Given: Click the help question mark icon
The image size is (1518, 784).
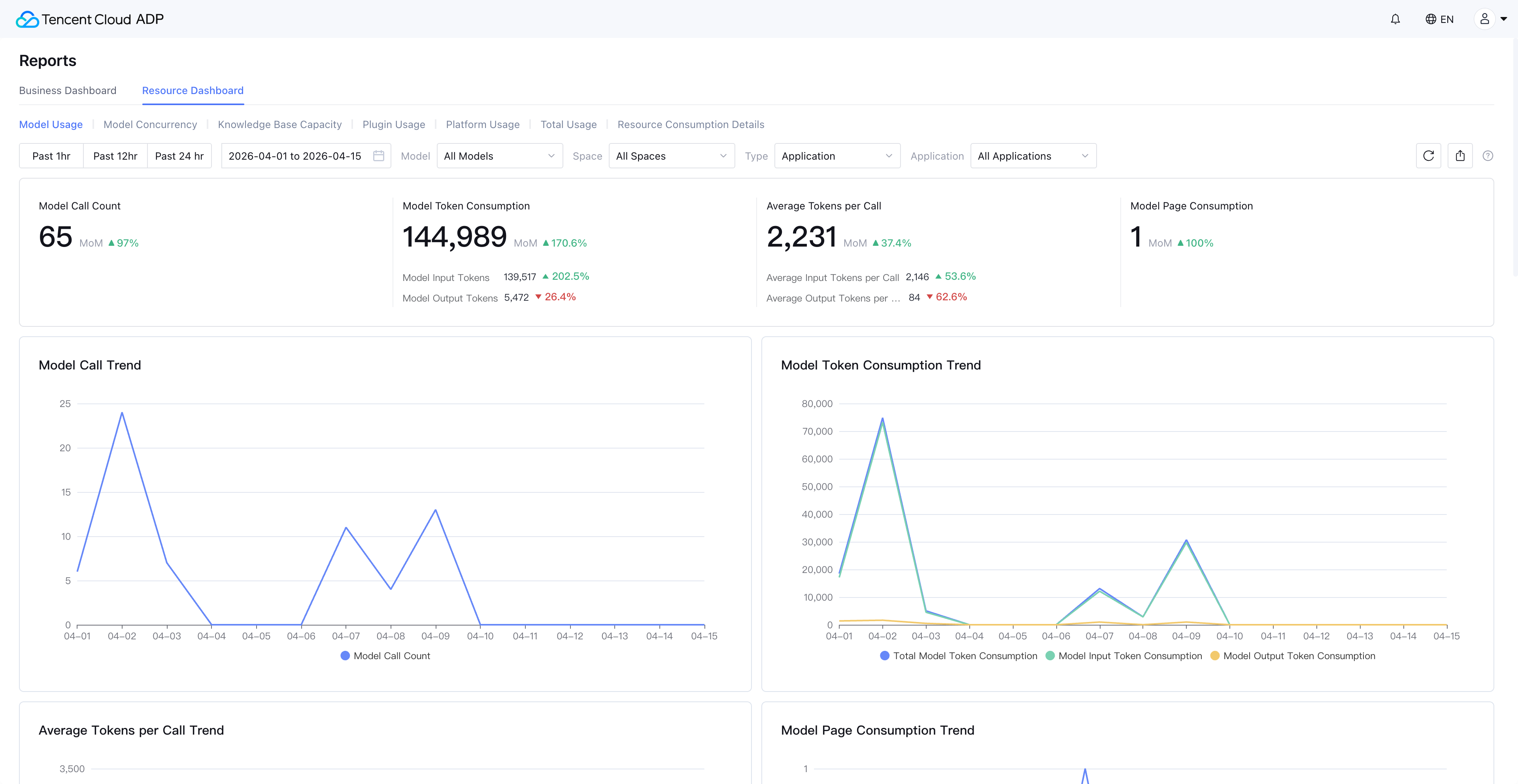Looking at the screenshot, I should click(1487, 156).
